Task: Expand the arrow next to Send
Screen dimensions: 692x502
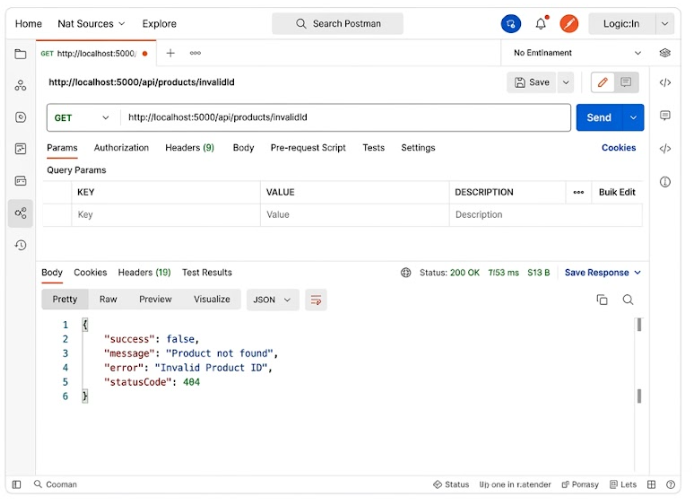Action: coord(633,118)
